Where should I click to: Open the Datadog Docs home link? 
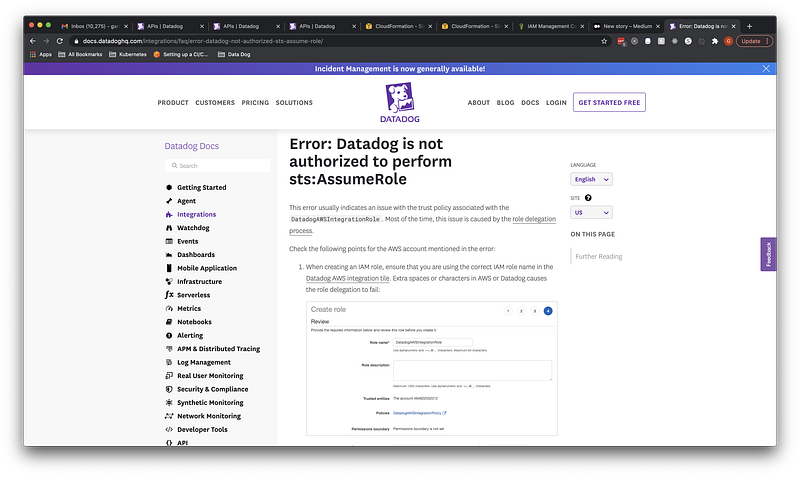[x=191, y=146]
